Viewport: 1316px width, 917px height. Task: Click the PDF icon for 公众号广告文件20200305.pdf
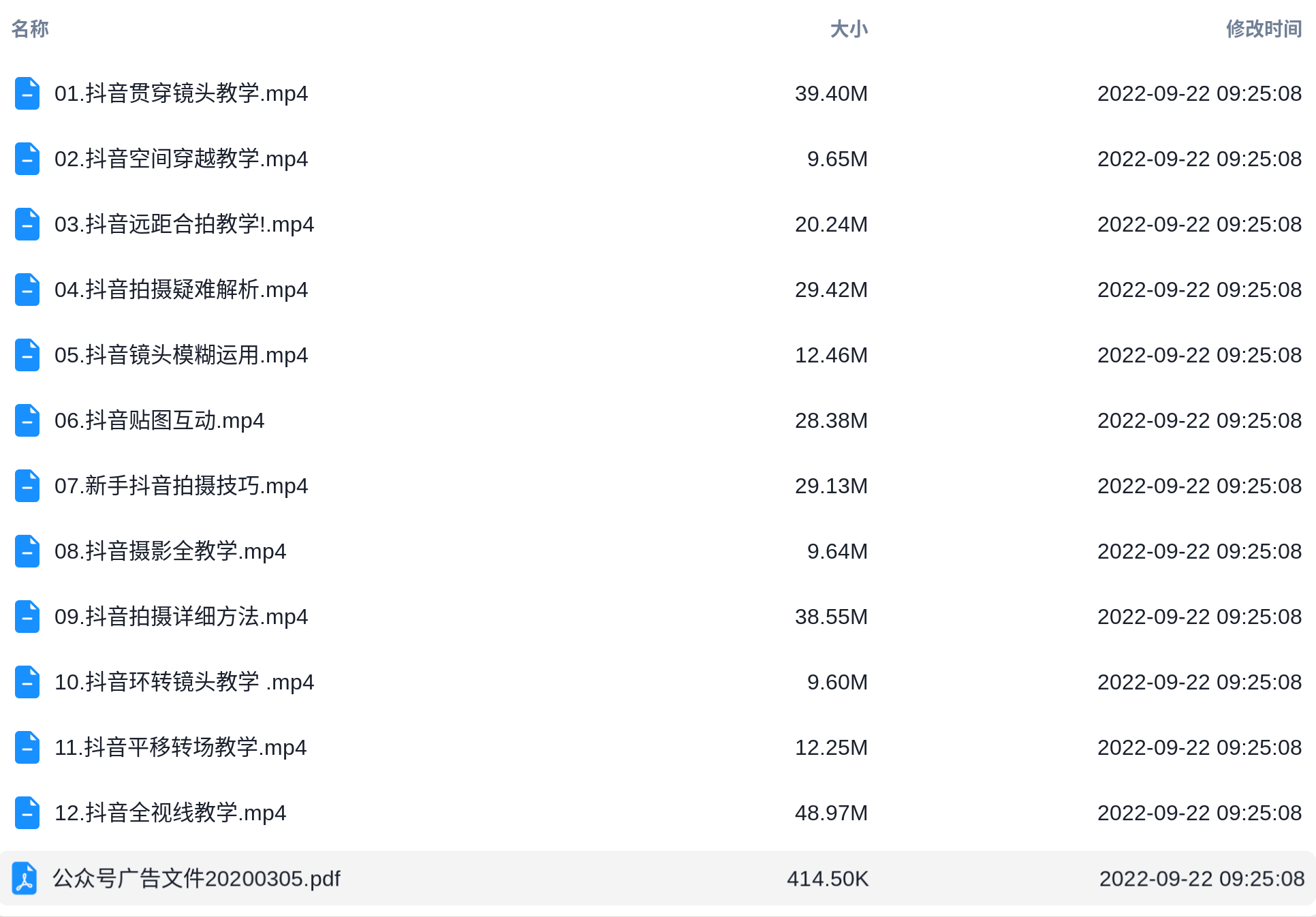coord(25,878)
